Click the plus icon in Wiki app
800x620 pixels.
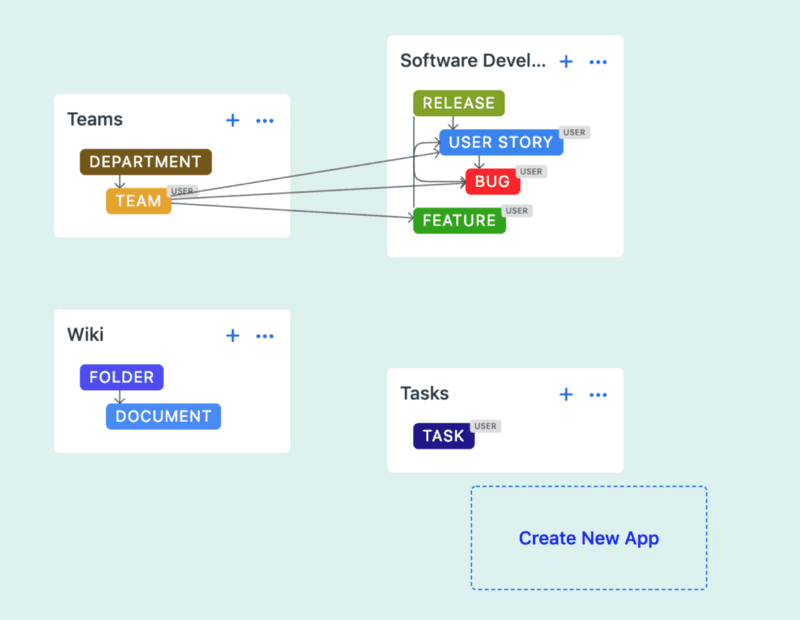pos(233,335)
